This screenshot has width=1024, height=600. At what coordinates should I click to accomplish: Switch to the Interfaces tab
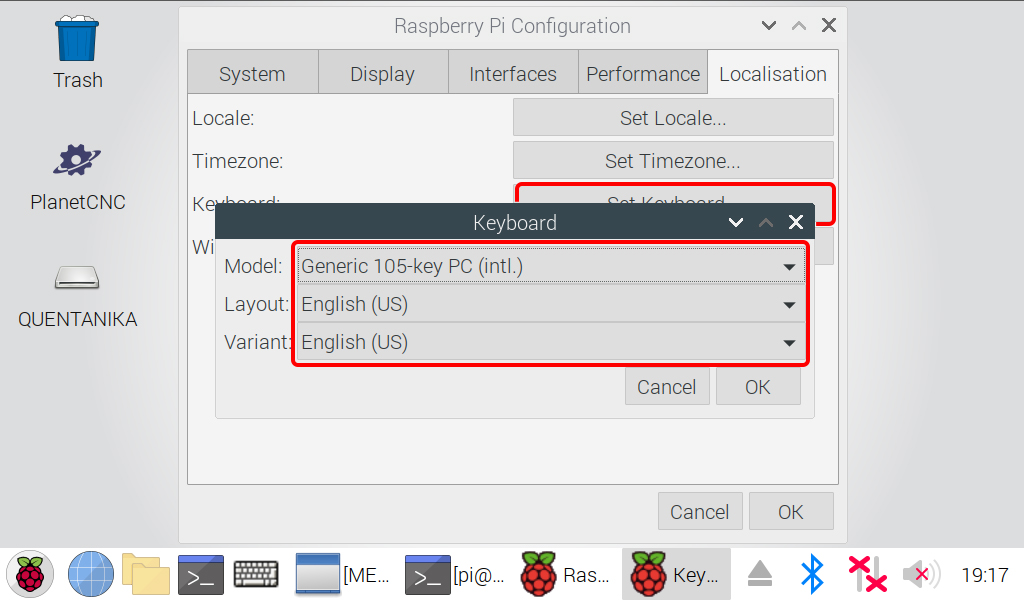click(513, 74)
